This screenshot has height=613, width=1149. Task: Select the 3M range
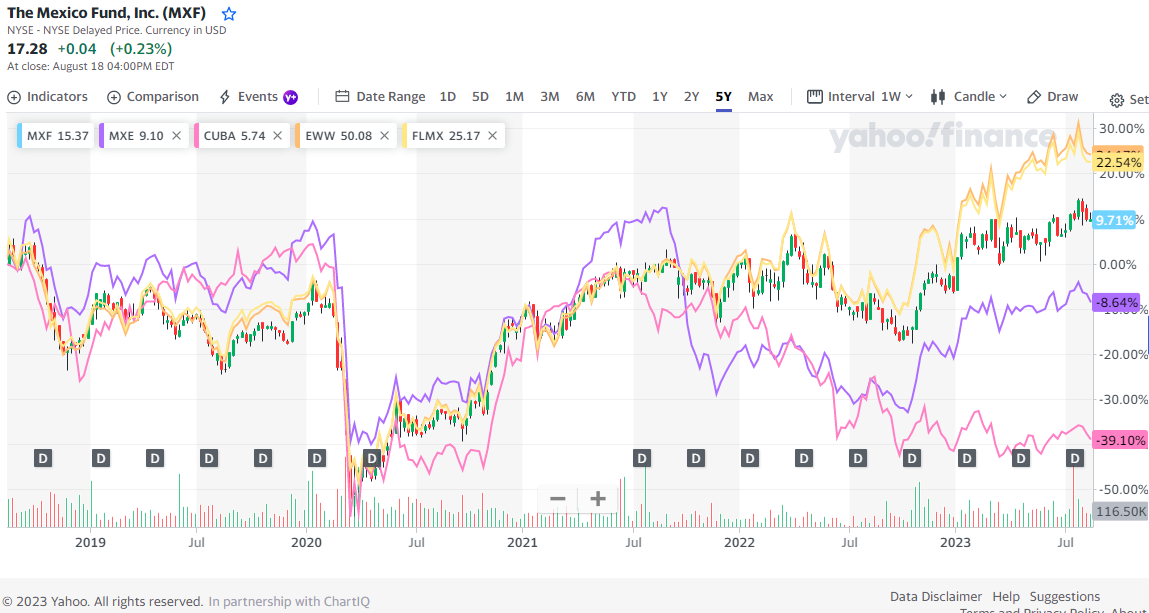(x=550, y=97)
